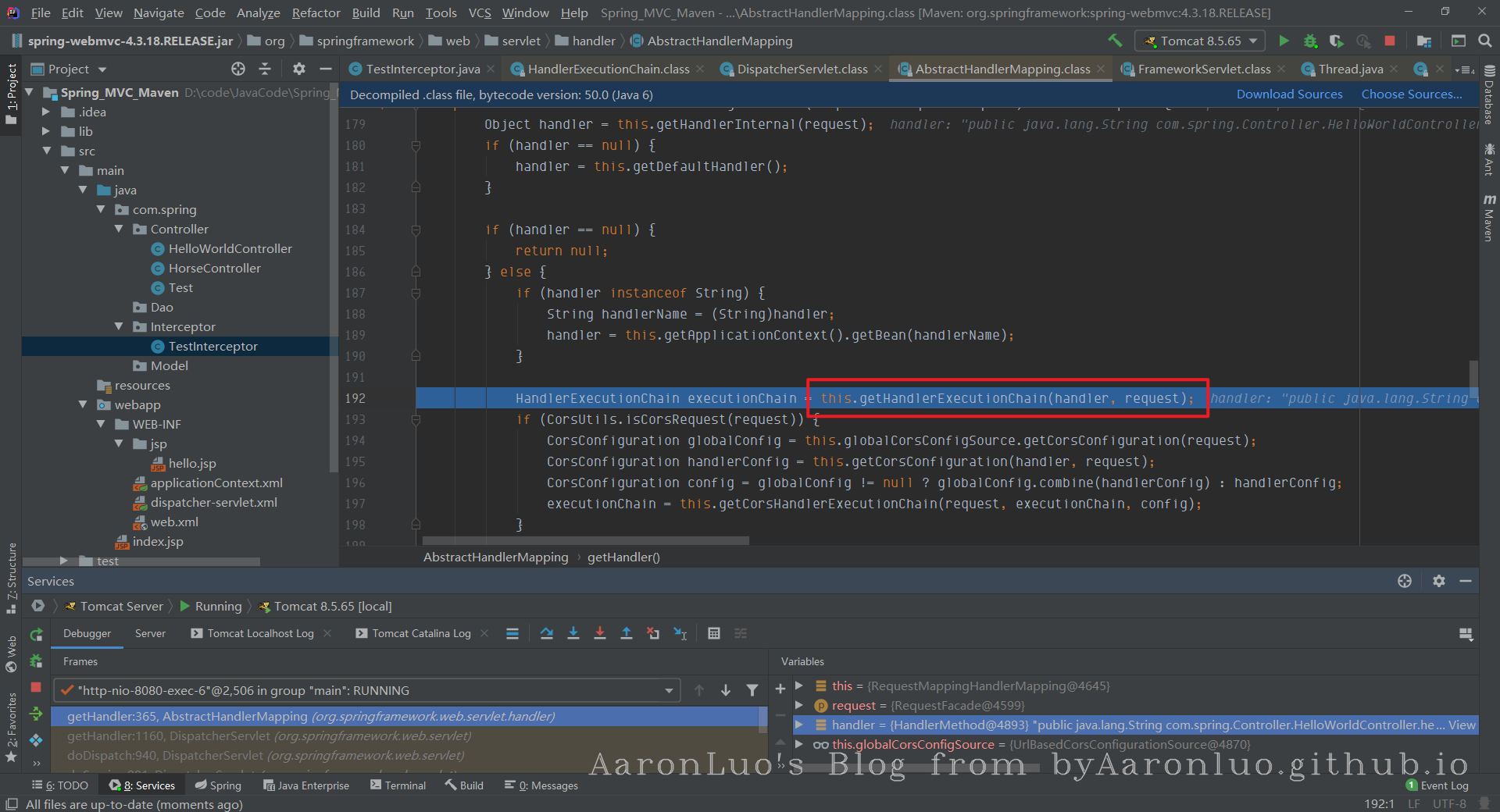Click the Step Out debugger icon

pyautogui.click(x=627, y=633)
